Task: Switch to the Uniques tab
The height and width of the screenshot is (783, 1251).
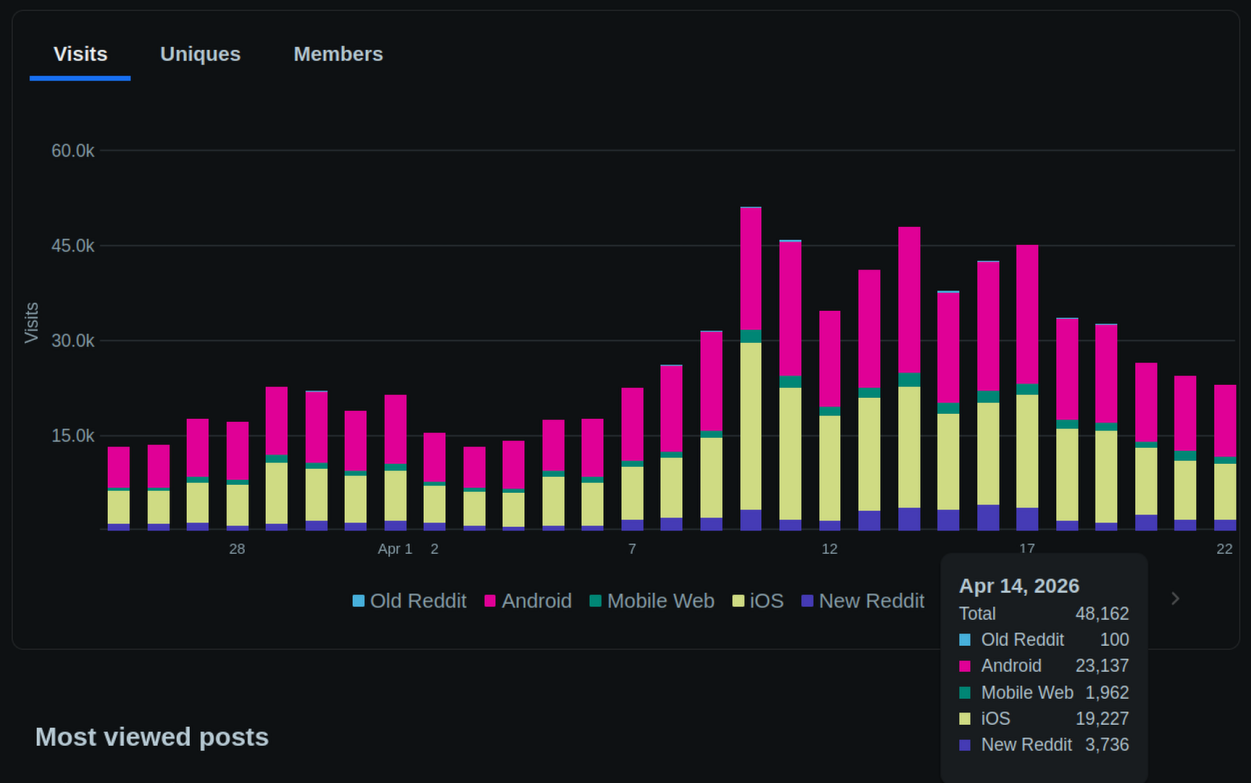Action: [200, 54]
